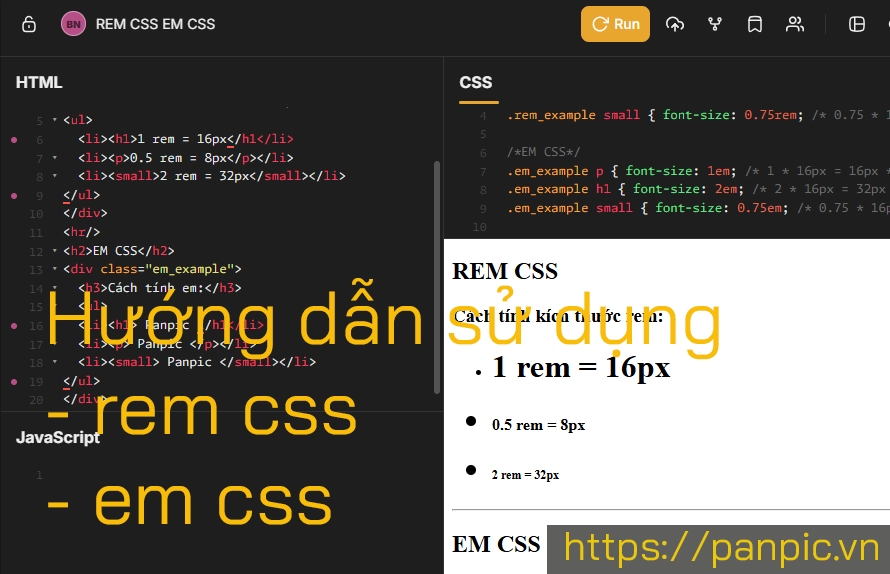Click the fiddle title REM CSS EM CSS

point(155,24)
